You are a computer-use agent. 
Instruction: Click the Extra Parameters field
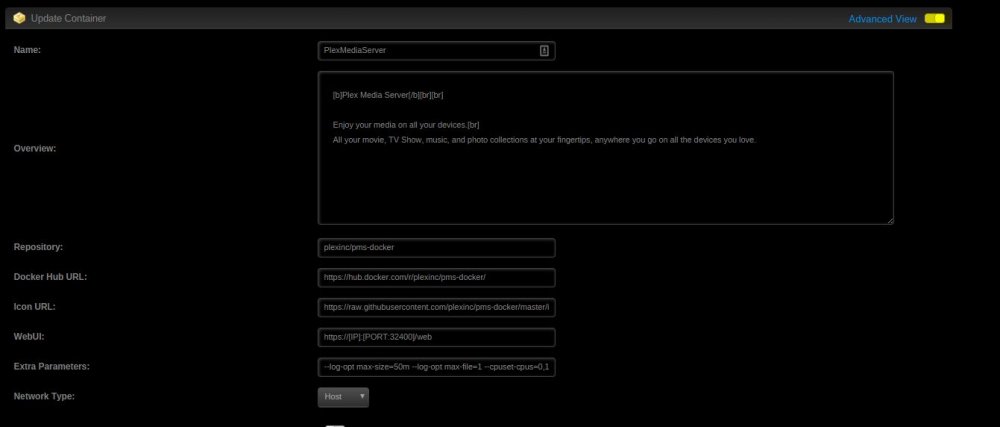(x=436, y=367)
